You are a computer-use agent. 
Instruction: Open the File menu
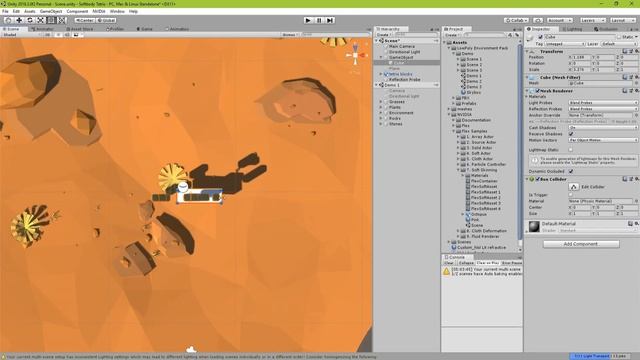tap(5, 11)
